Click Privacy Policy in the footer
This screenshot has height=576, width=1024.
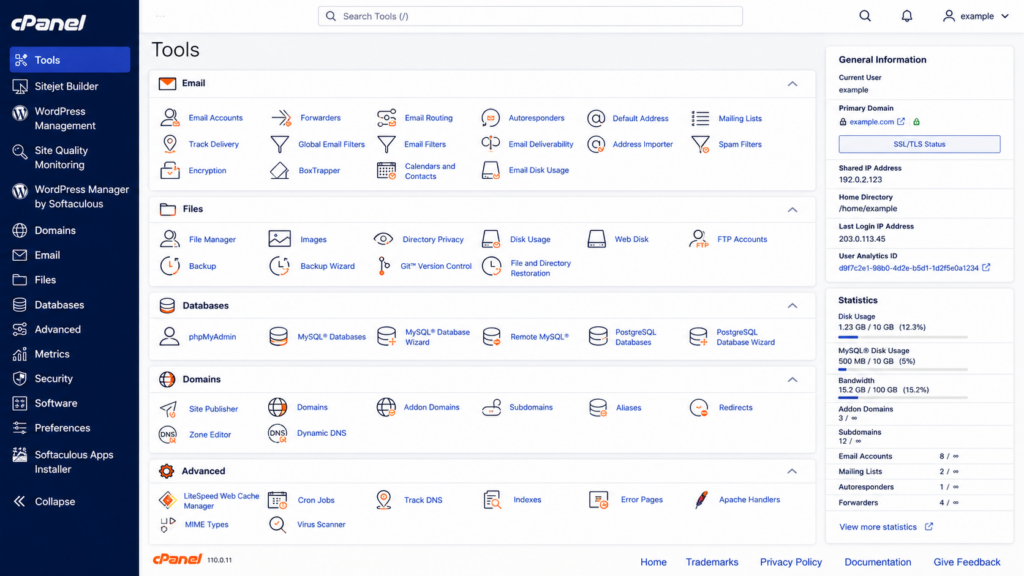tap(790, 562)
